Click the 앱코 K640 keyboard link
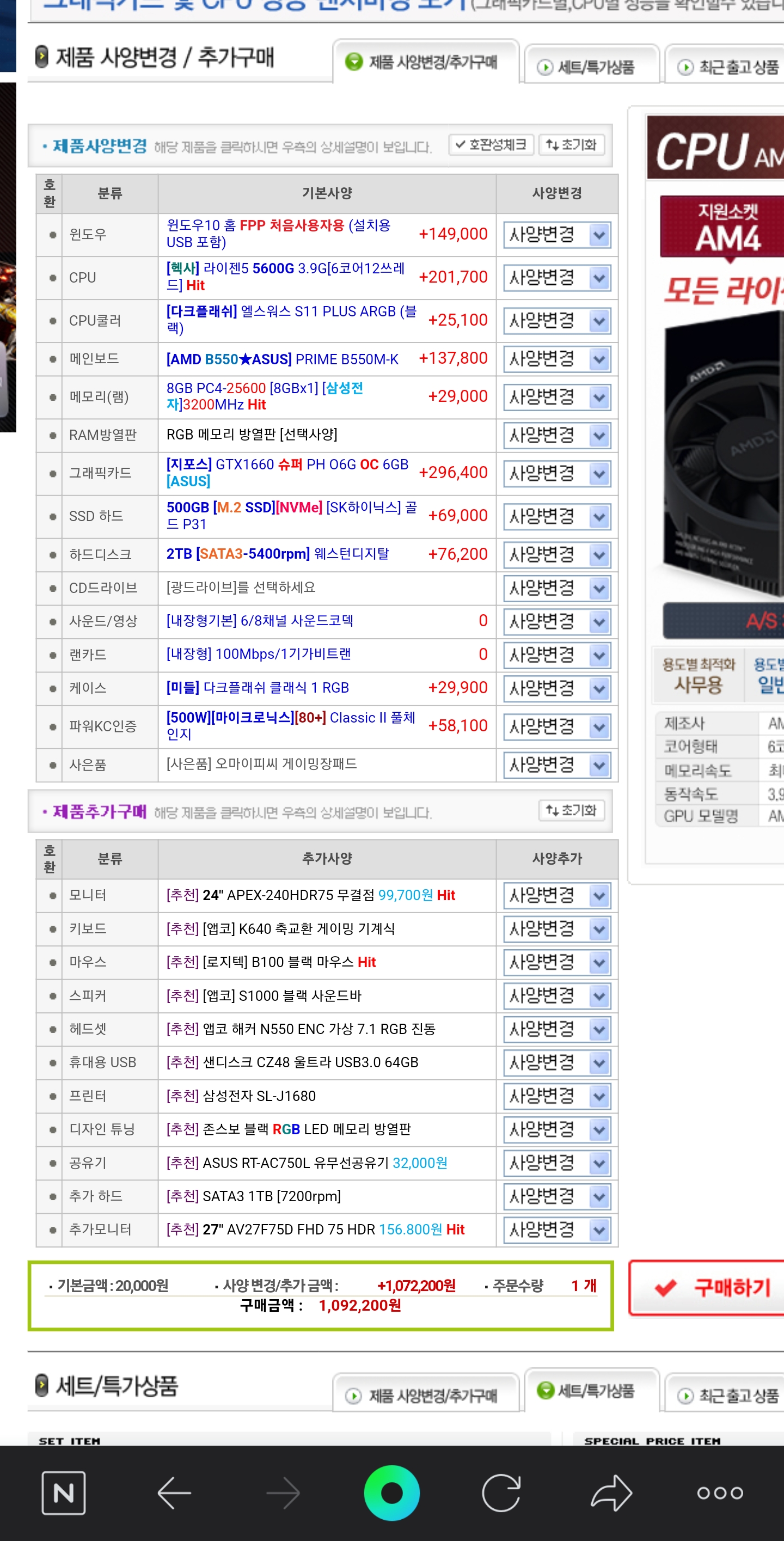The width and height of the screenshot is (784, 1541). point(280,928)
